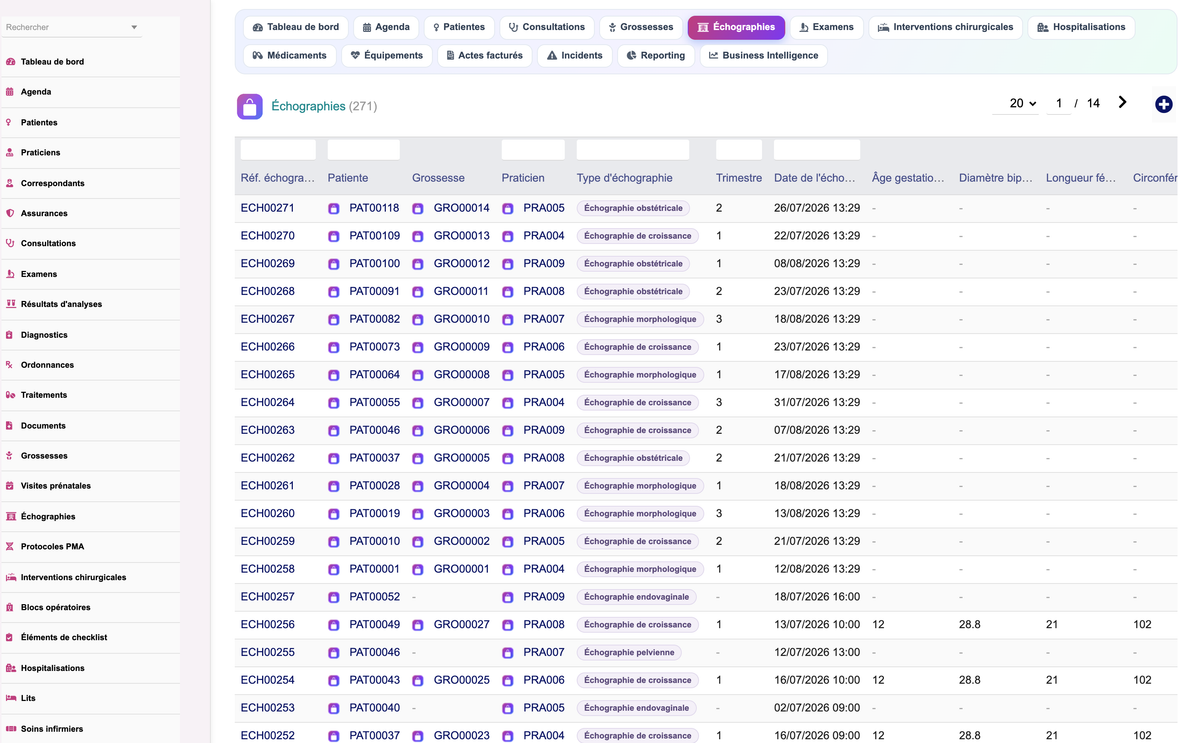Sort by Praticien column header
This screenshot has height=743, width=1200.
523,178
